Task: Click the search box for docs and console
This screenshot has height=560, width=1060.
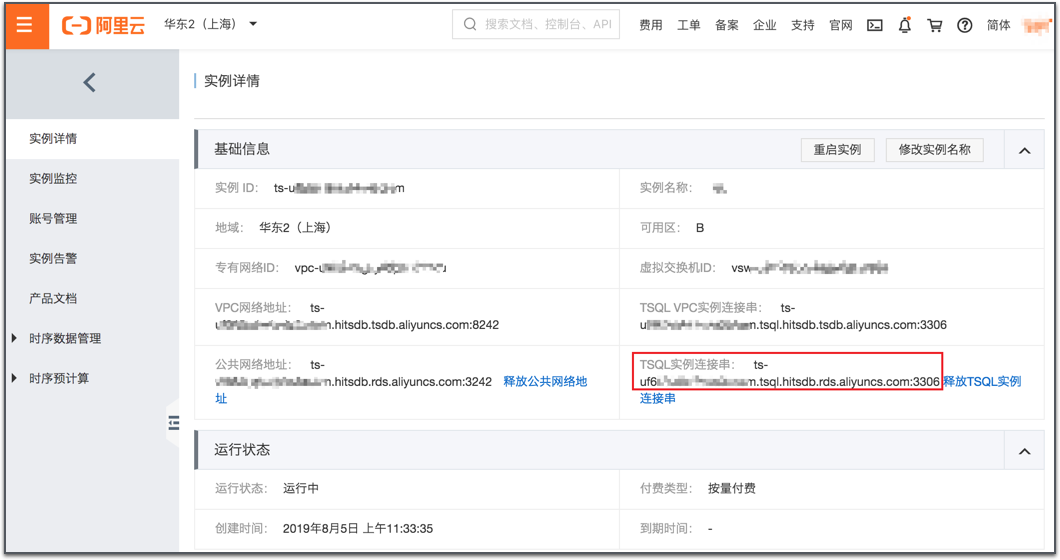Action: point(535,24)
